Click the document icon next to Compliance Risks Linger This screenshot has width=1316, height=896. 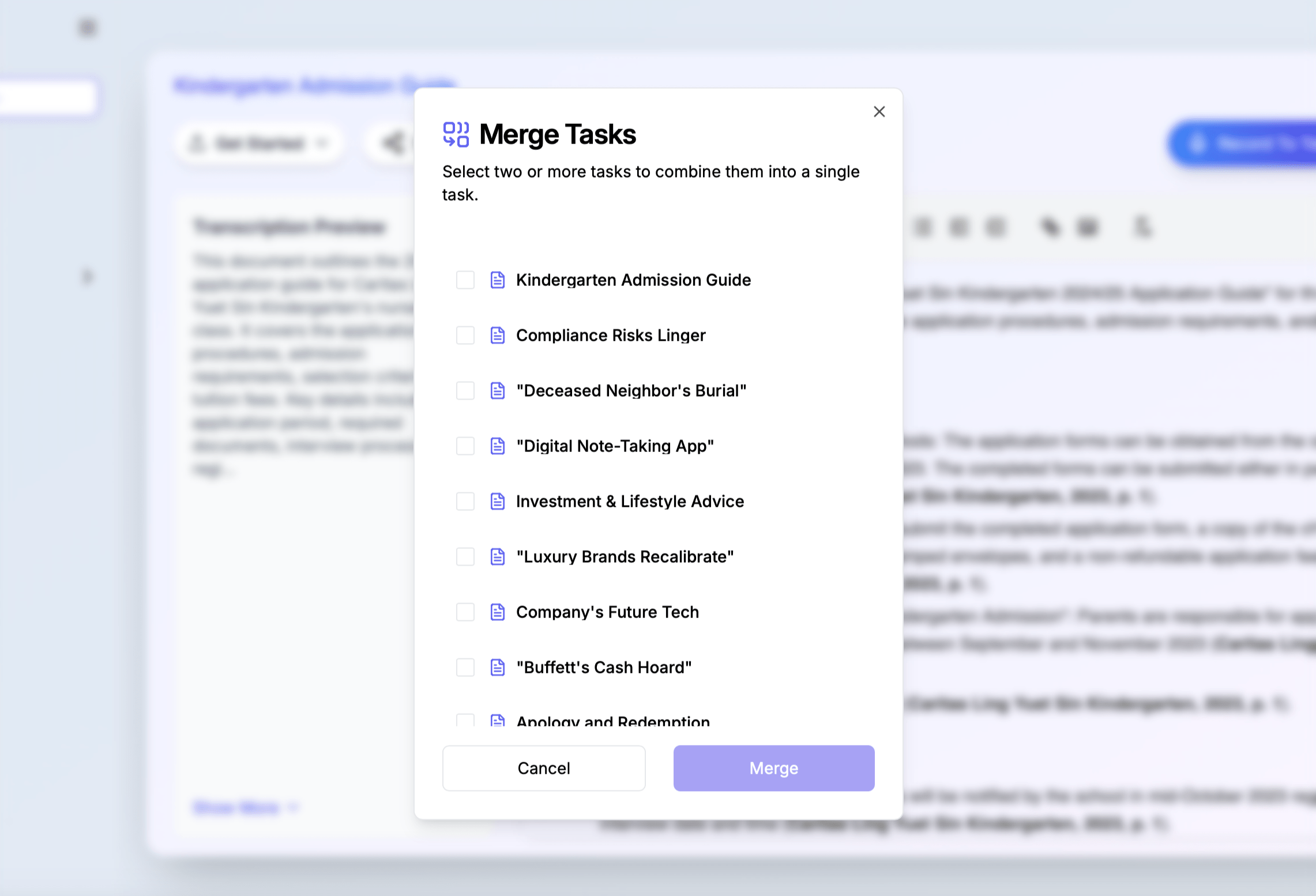(497, 335)
